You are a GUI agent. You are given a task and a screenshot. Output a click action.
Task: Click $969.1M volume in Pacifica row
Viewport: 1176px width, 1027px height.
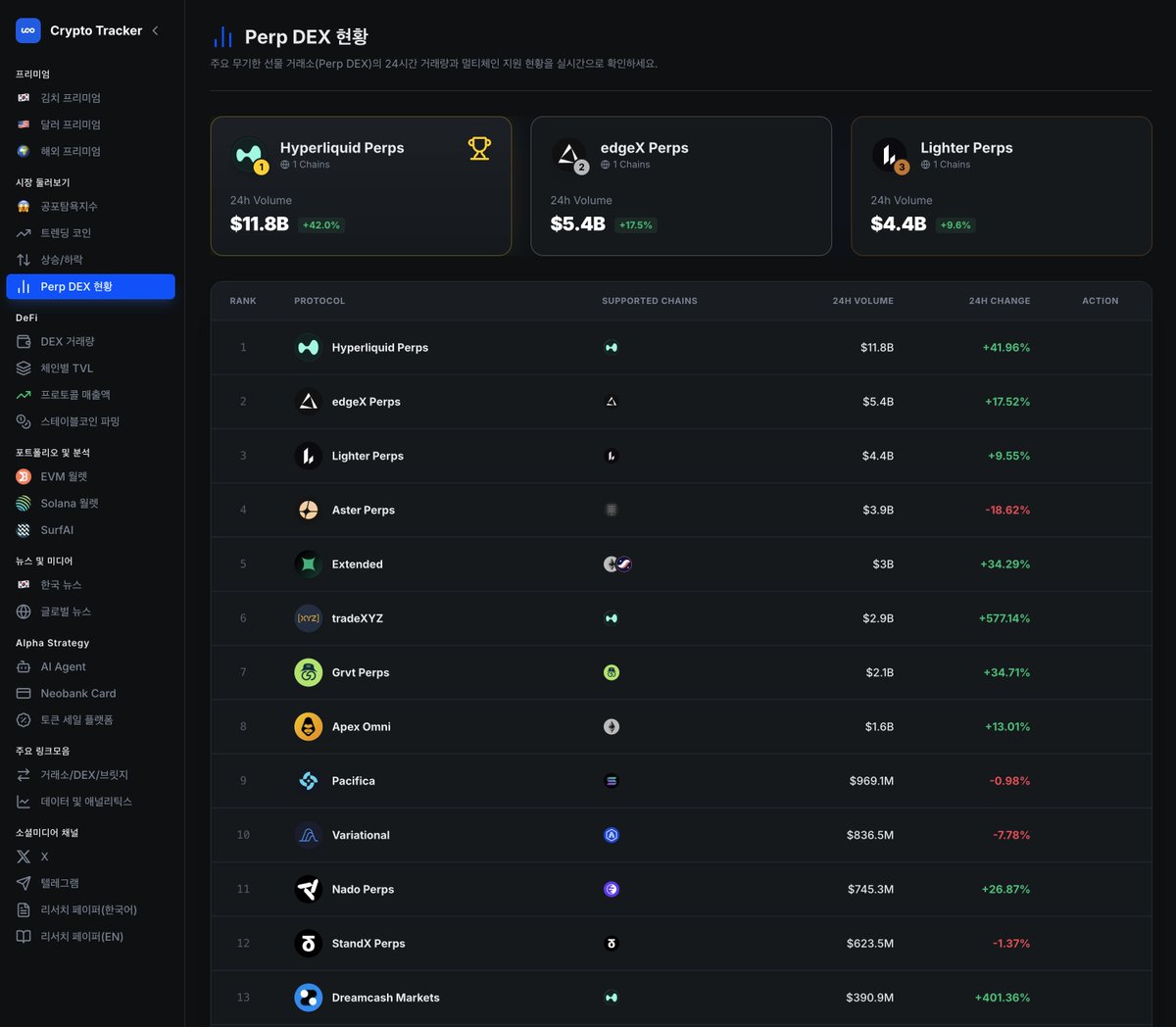coord(871,781)
